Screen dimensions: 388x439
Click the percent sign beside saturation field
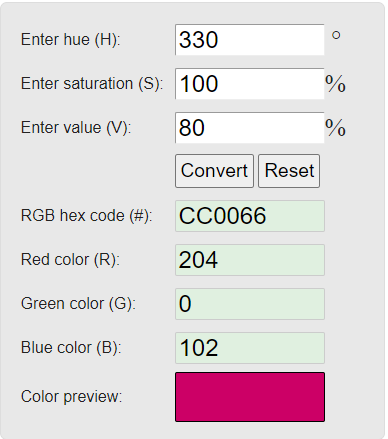click(x=335, y=84)
